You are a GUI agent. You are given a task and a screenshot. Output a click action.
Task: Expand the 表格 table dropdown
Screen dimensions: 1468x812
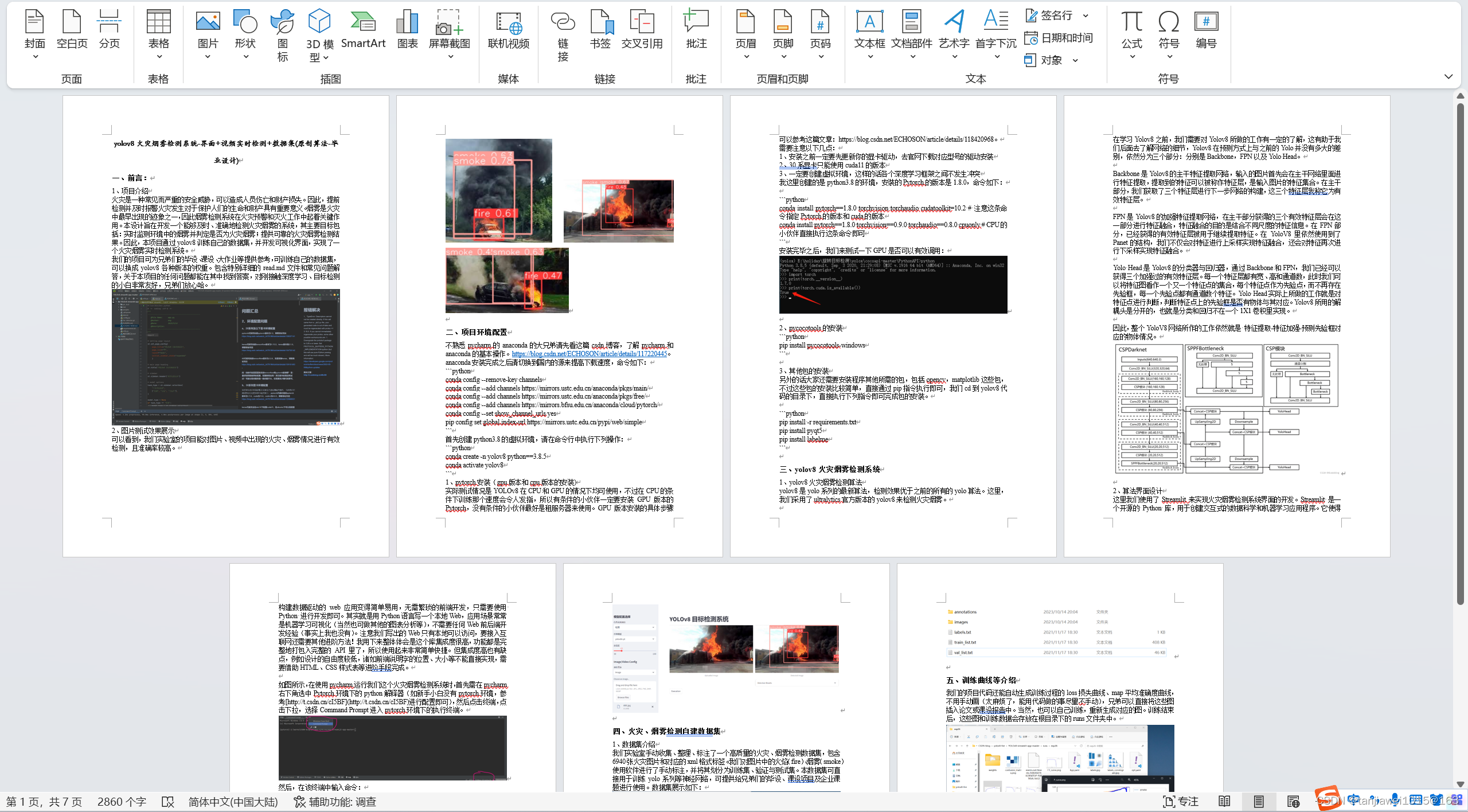pyautogui.click(x=159, y=56)
